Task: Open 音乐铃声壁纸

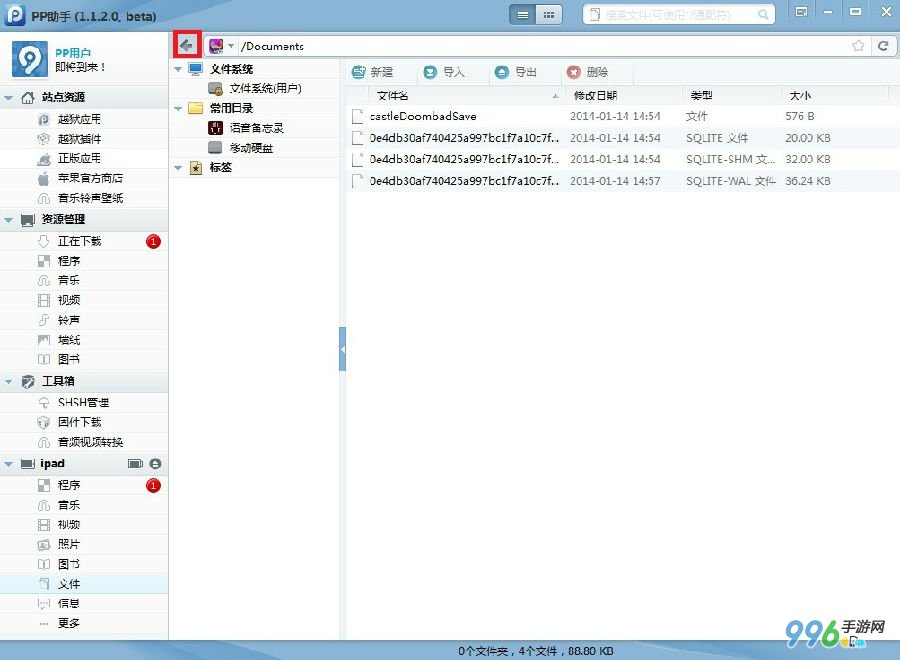Action: click(x=84, y=199)
